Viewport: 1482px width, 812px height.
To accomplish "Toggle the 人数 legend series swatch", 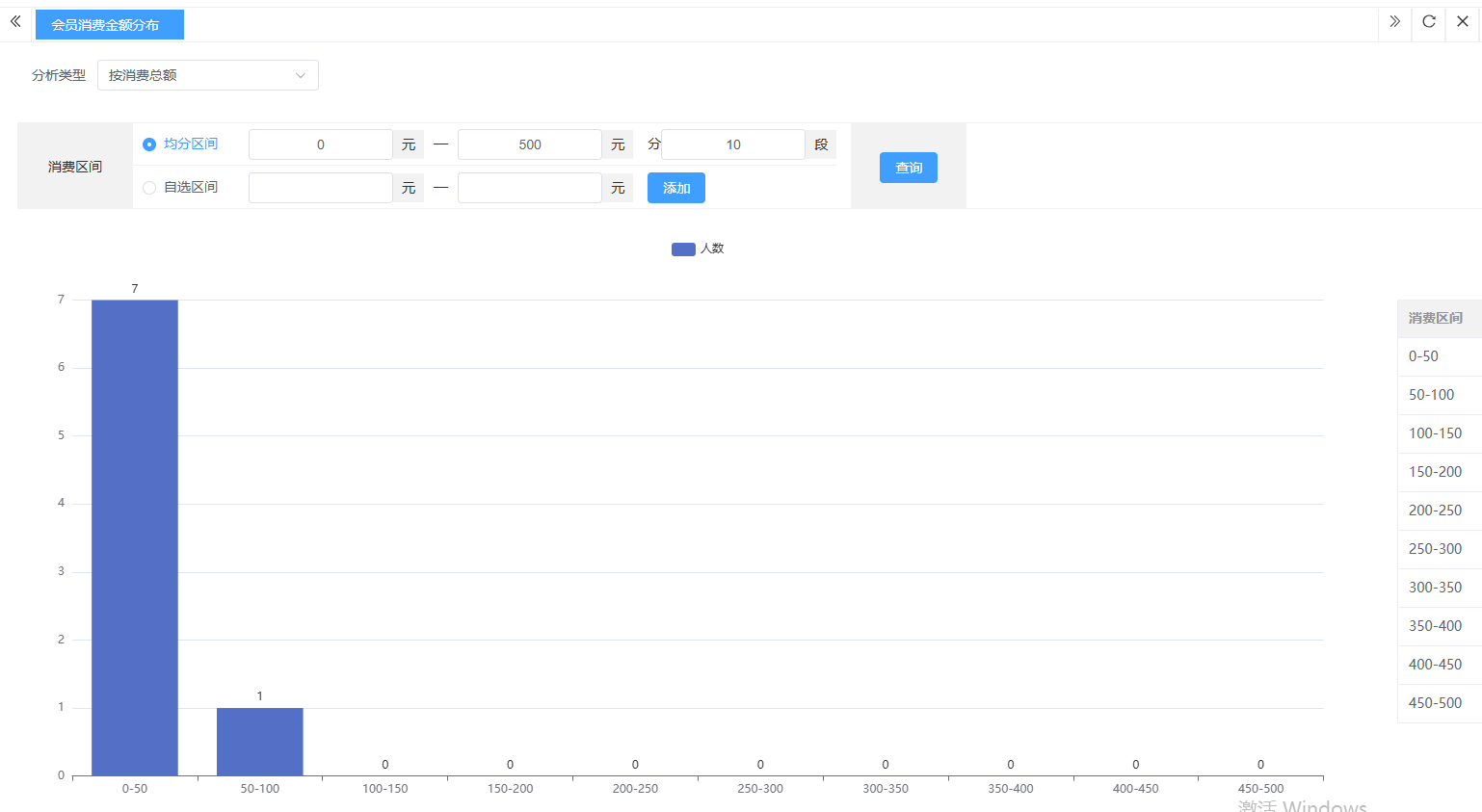I will 683,249.
